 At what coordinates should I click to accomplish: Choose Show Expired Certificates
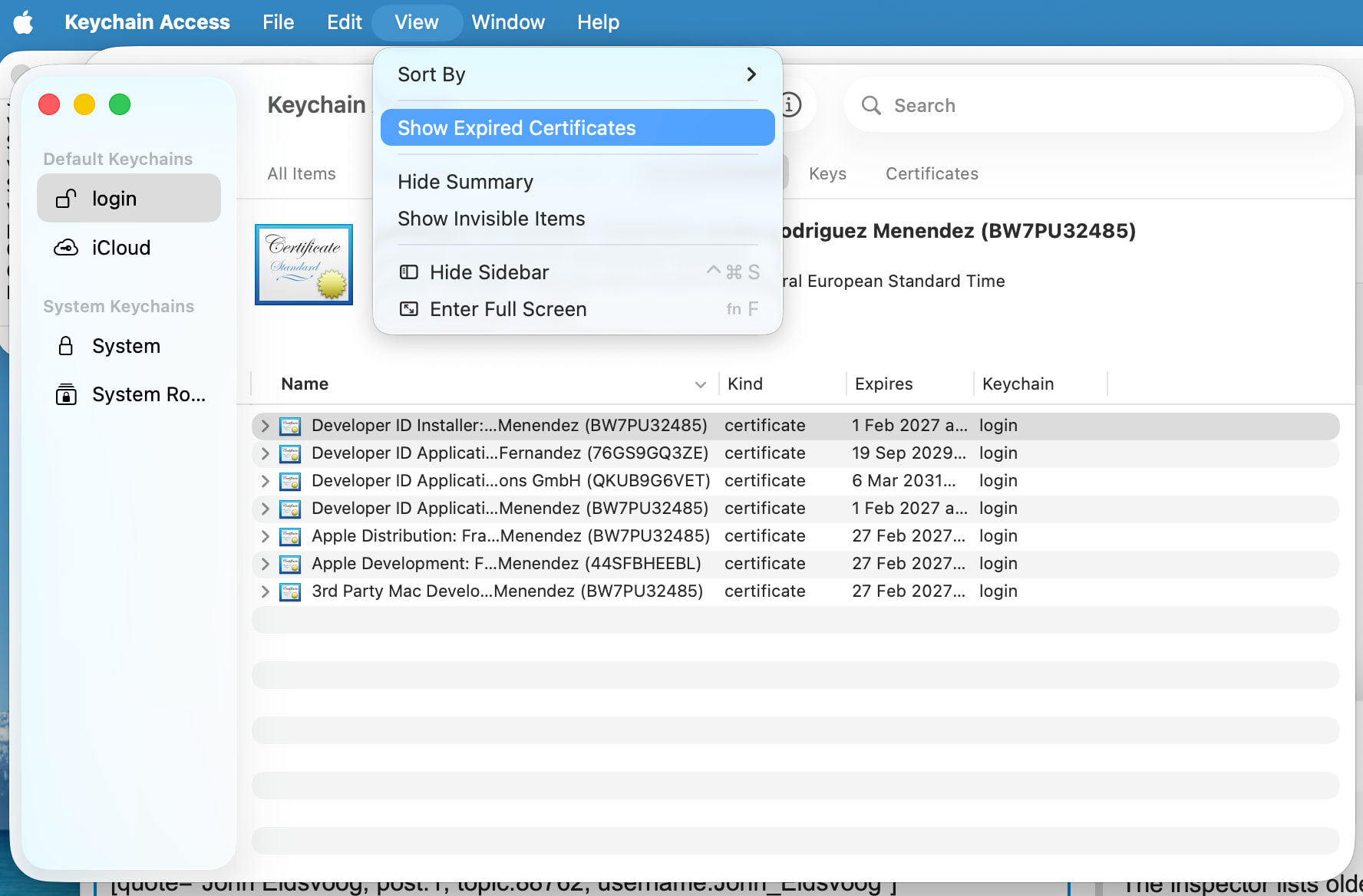[577, 127]
